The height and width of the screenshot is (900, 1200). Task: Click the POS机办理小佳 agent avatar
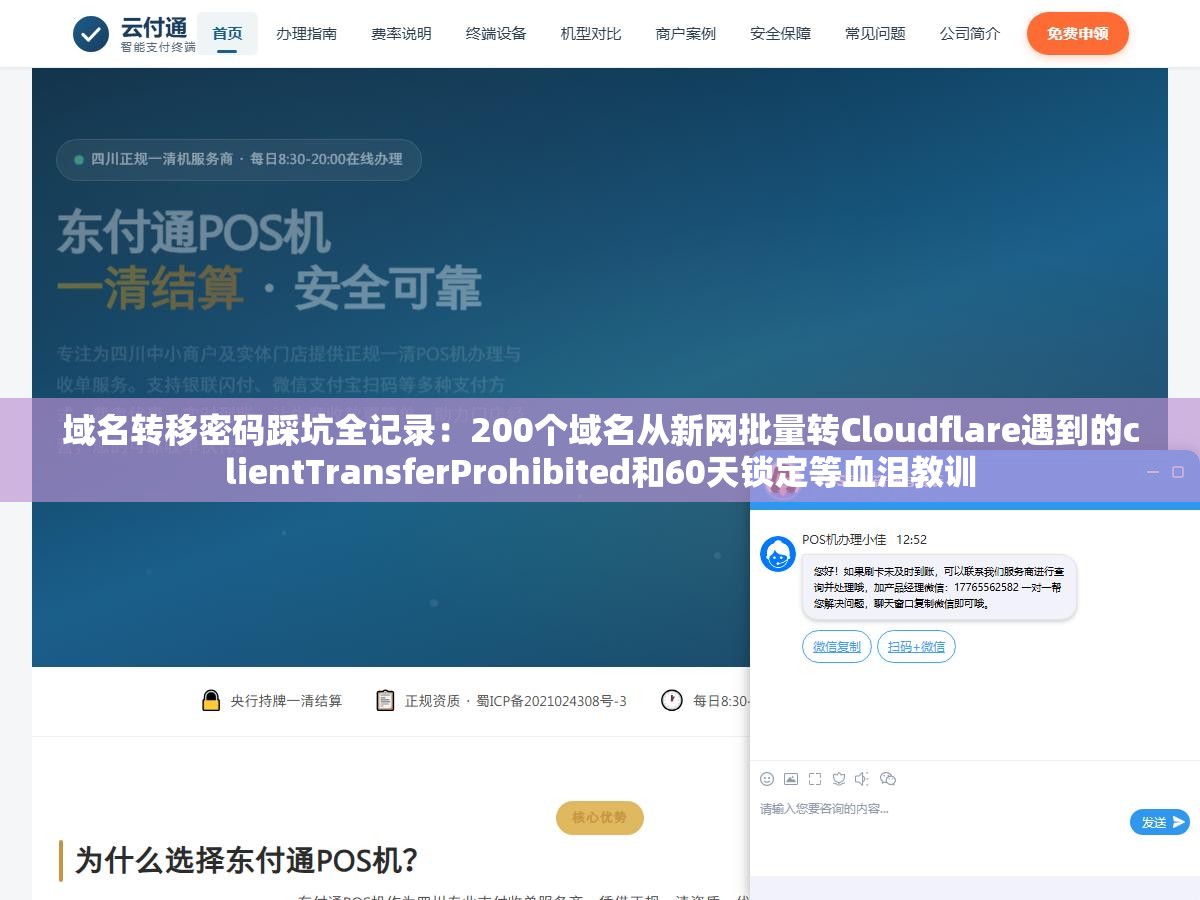pyautogui.click(x=778, y=554)
